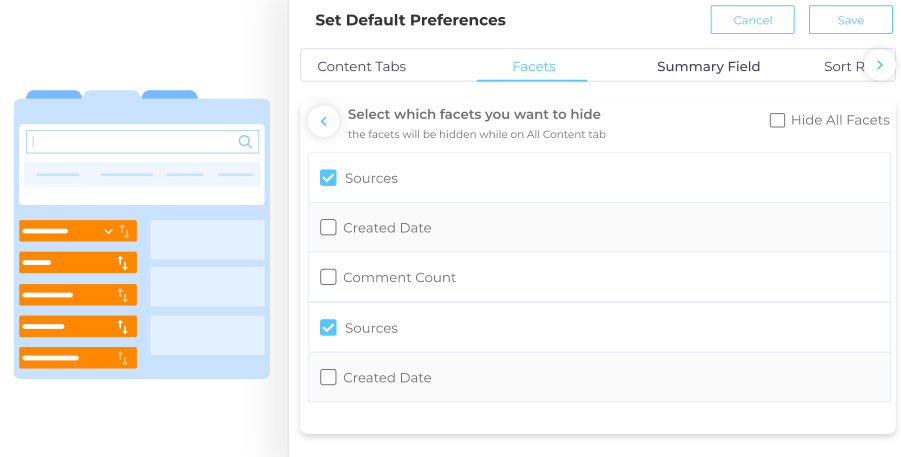This screenshot has height=457, width=901.
Task: Click sort arrows on the third orange bar
Action: (x=124, y=295)
